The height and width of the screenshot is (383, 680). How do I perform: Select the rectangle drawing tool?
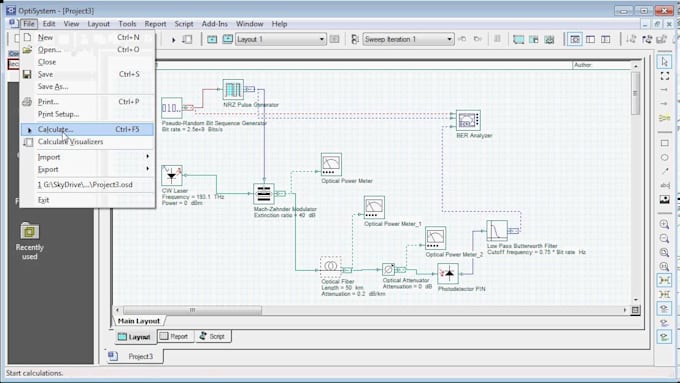coord(664,143)
